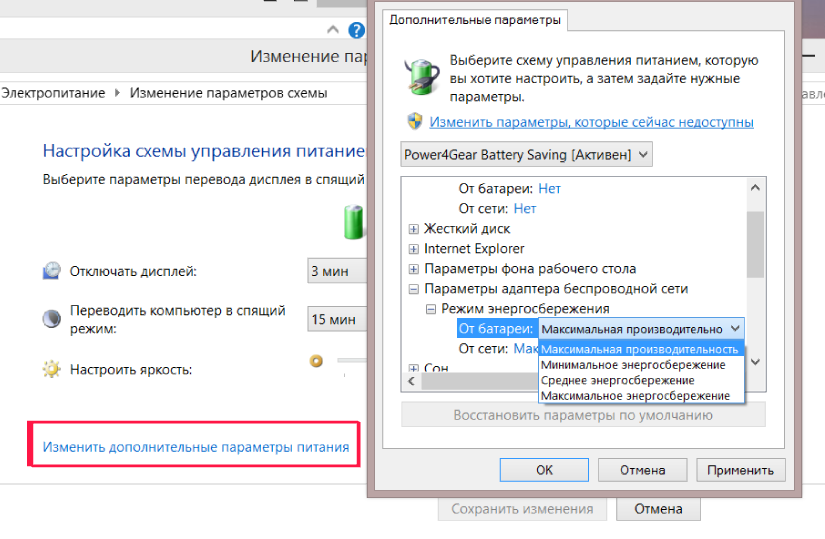Screen dimensions: 825x539
Task: Expand the Параметры фона рабочего стола node
Action: click(x=414, y=269)
